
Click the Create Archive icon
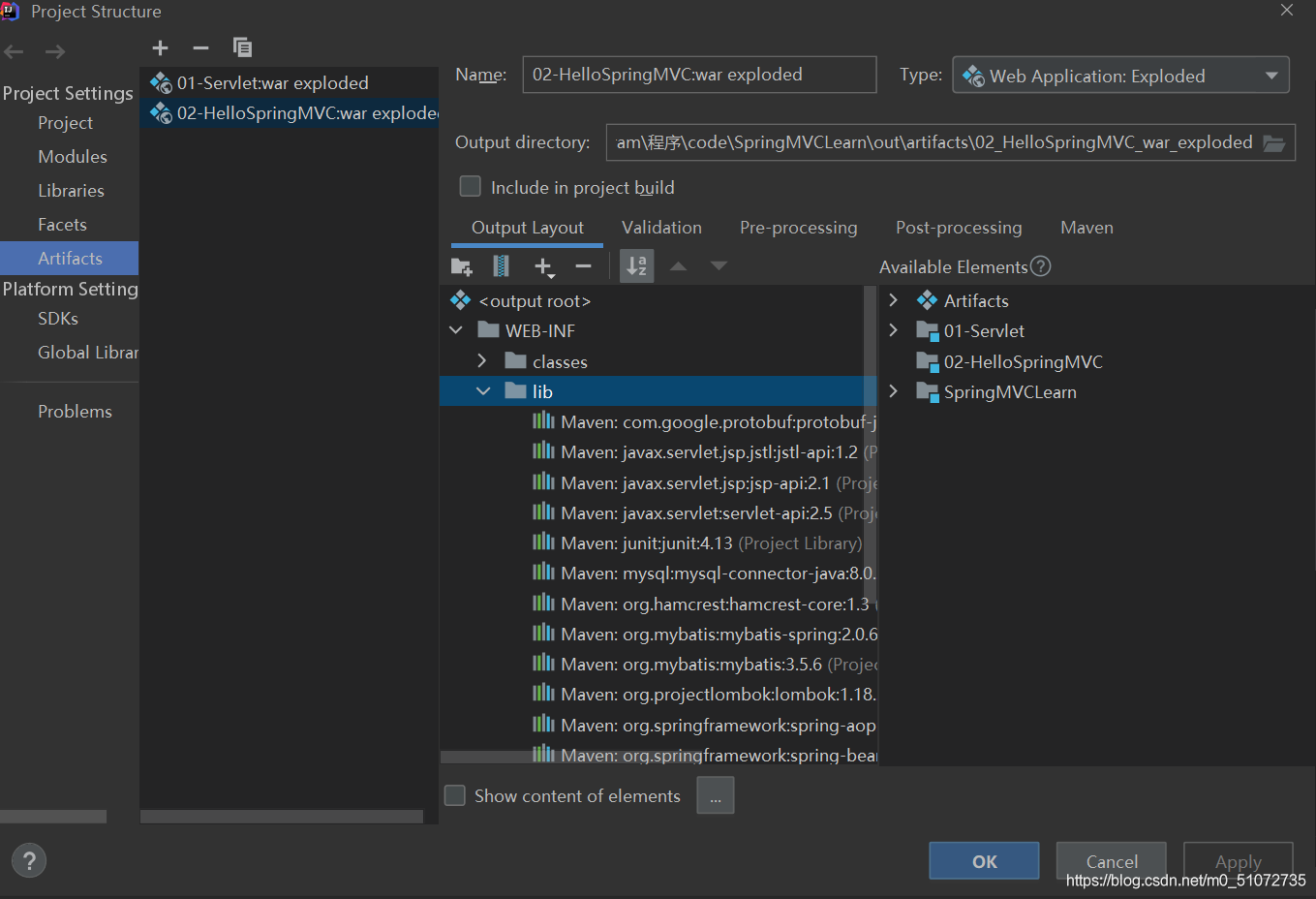click(501, 266)
